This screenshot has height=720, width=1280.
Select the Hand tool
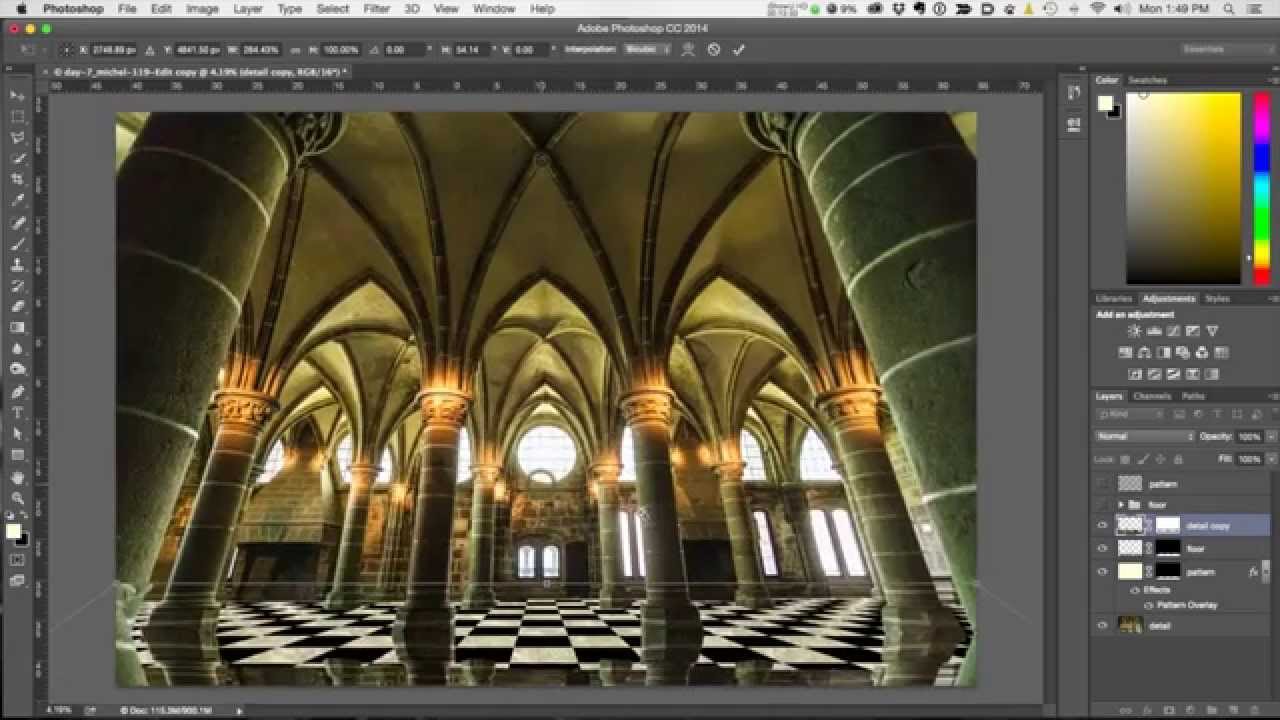coord(17,477)
